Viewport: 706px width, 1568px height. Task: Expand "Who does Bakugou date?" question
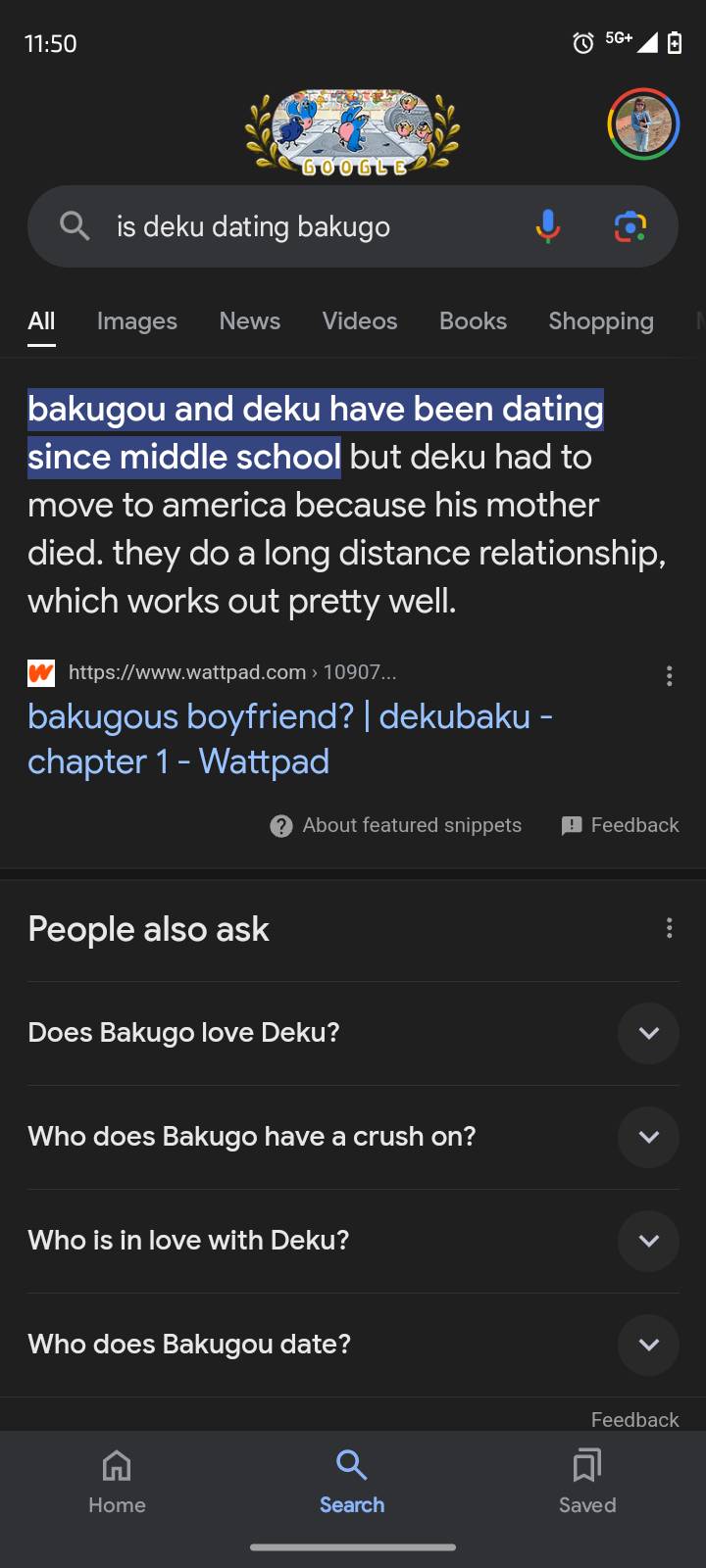point(648,1345)
